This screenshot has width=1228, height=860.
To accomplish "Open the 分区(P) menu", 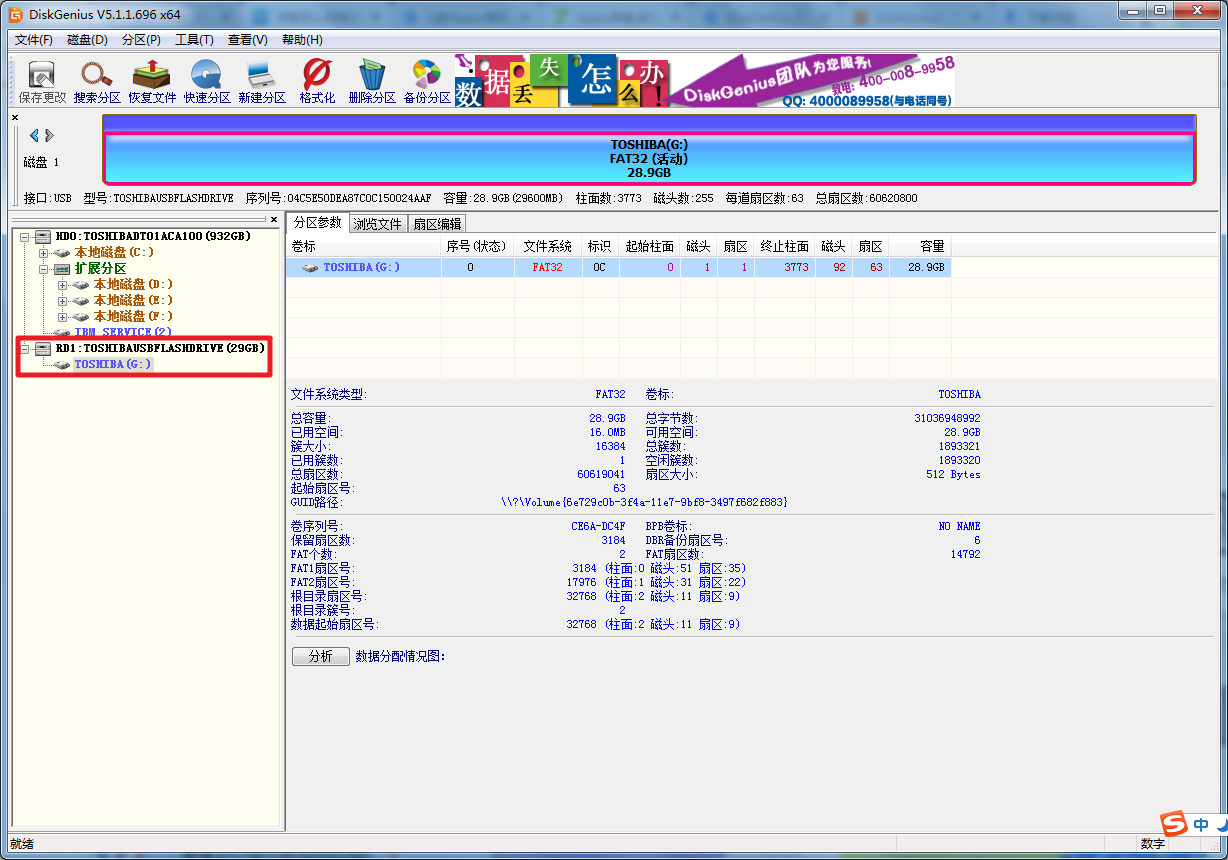I will coord(141,40).
